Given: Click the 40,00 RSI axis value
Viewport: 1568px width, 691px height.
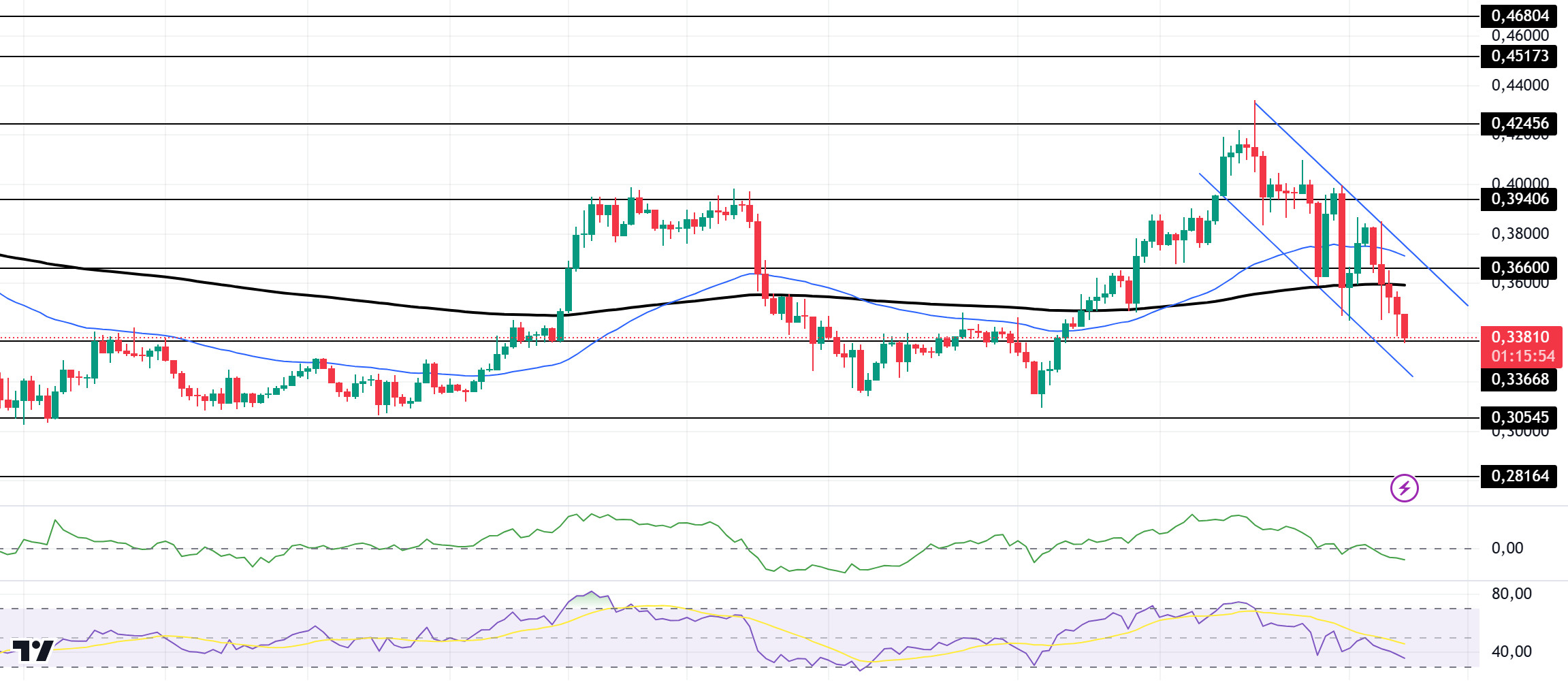Looking at the screenshot, I should 1511,652.
